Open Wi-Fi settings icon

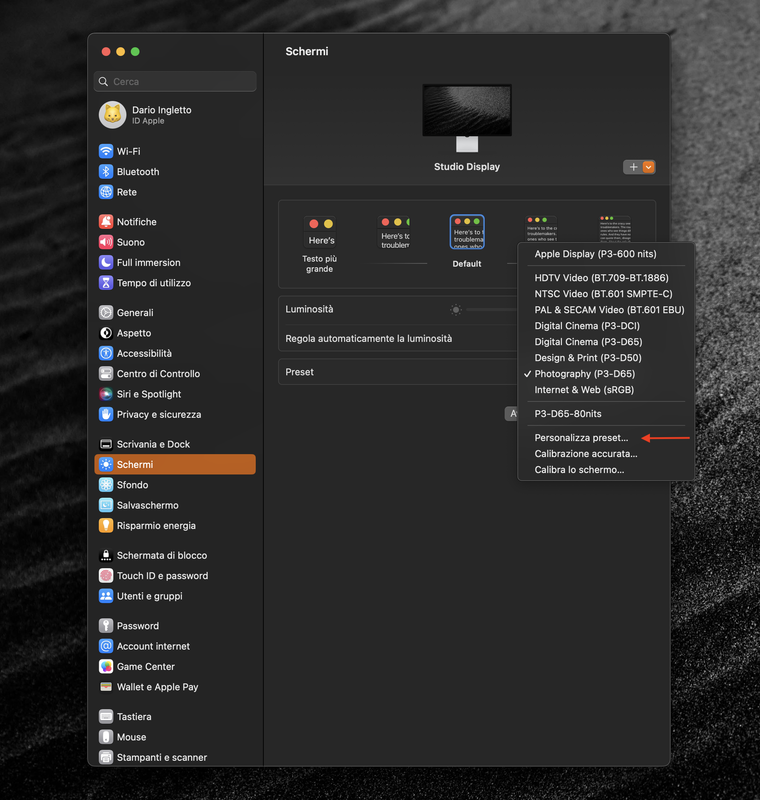[x=106, y=151]
